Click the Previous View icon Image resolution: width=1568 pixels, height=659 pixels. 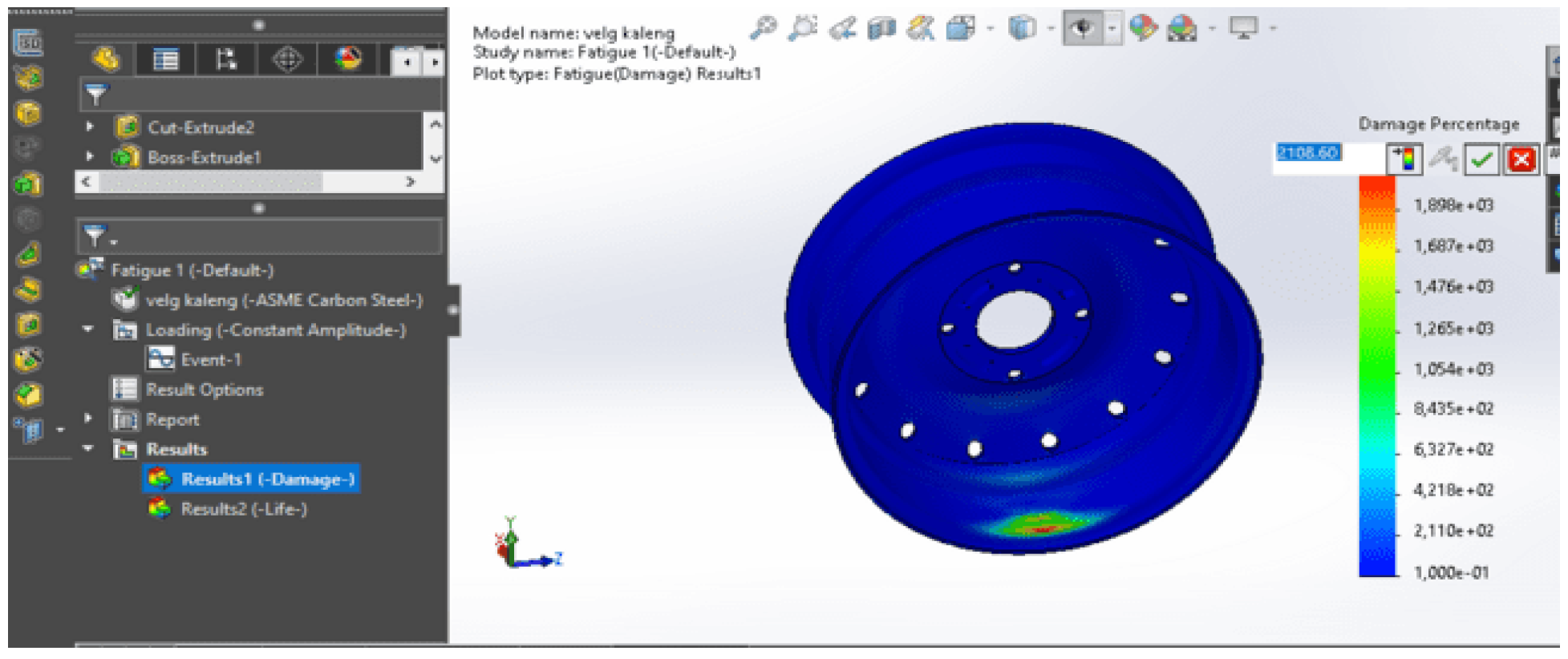pyautogui.click(x=842, y=29)
